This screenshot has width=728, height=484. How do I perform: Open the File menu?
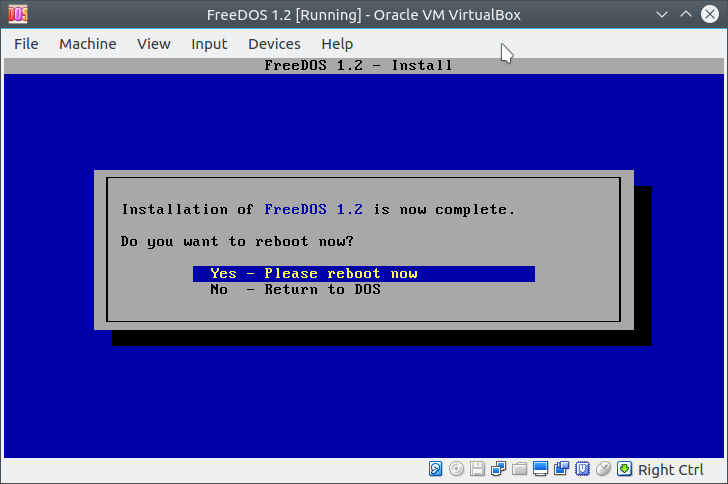coord(26,44)
